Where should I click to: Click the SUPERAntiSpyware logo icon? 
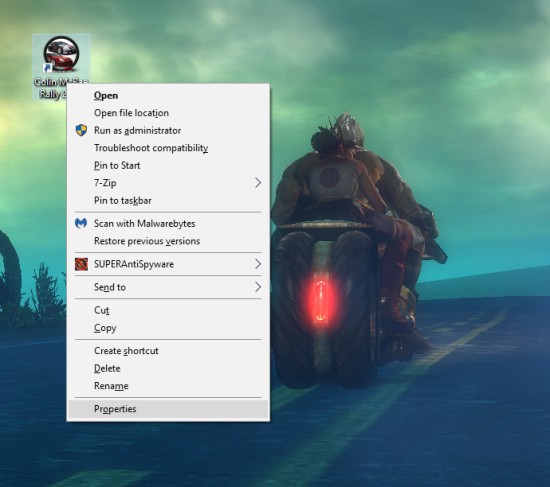[x=81, y=264]
